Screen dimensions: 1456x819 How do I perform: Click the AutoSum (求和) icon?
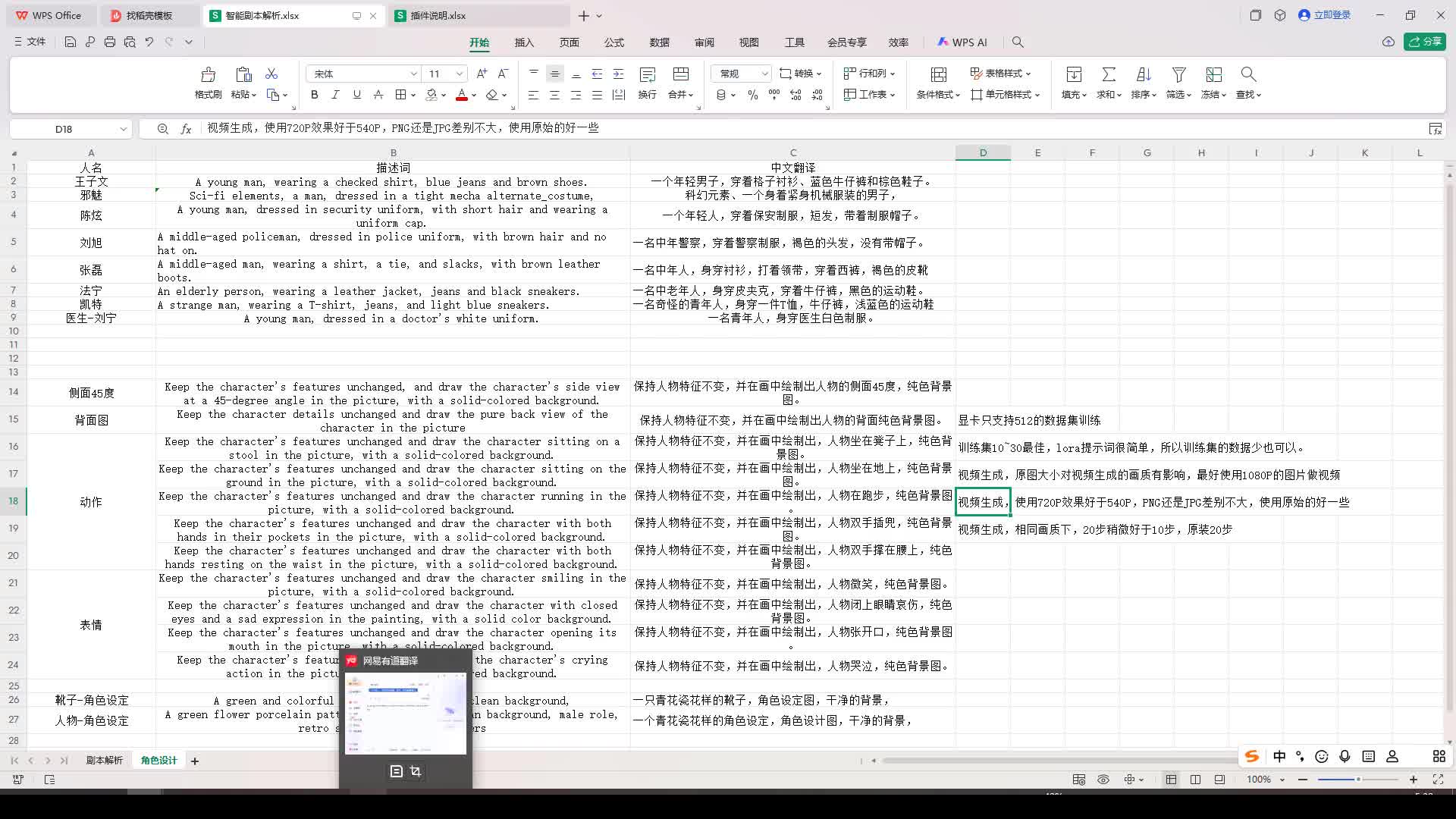[1109, 74]
